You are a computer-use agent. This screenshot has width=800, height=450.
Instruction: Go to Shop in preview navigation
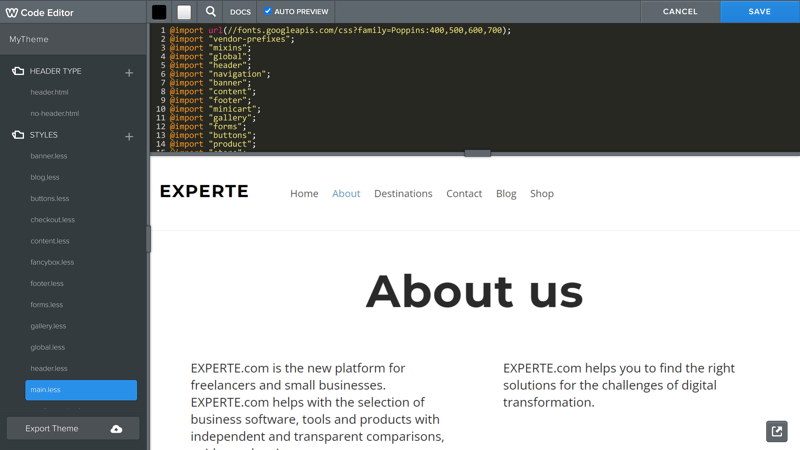pyautogui.click(x=542, y=194)
